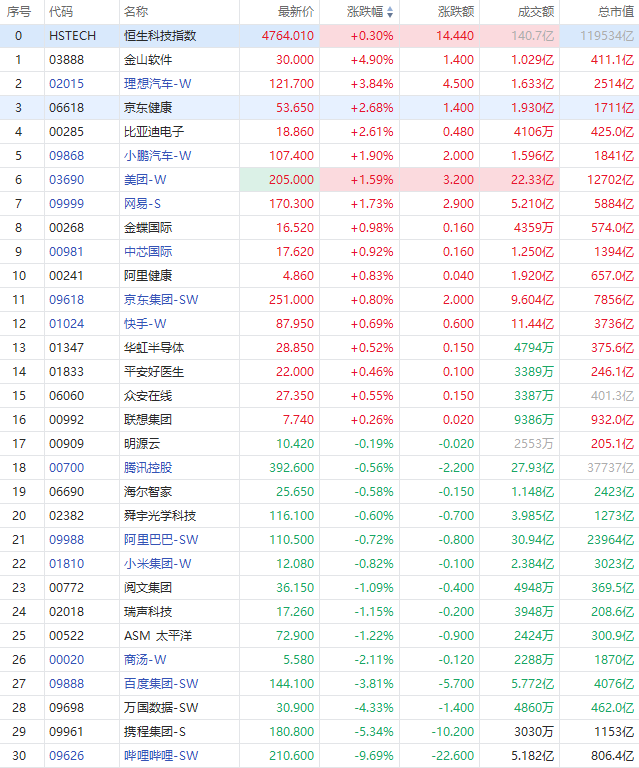The width and height of the screenshot is (639, 768).
Task: Select the 恒生科技指数 index row name
Action: pyautogui.click(x=160, y=36)
